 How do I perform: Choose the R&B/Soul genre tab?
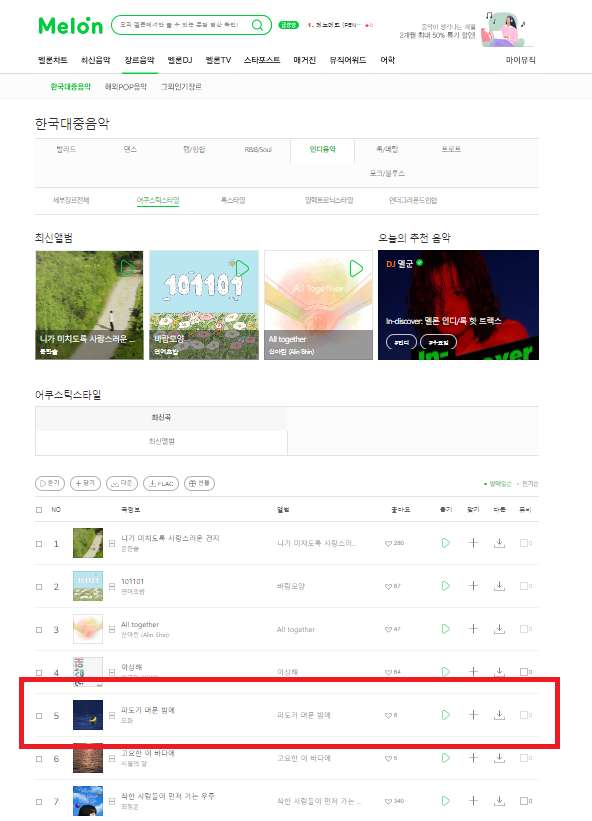pos(258,149)
